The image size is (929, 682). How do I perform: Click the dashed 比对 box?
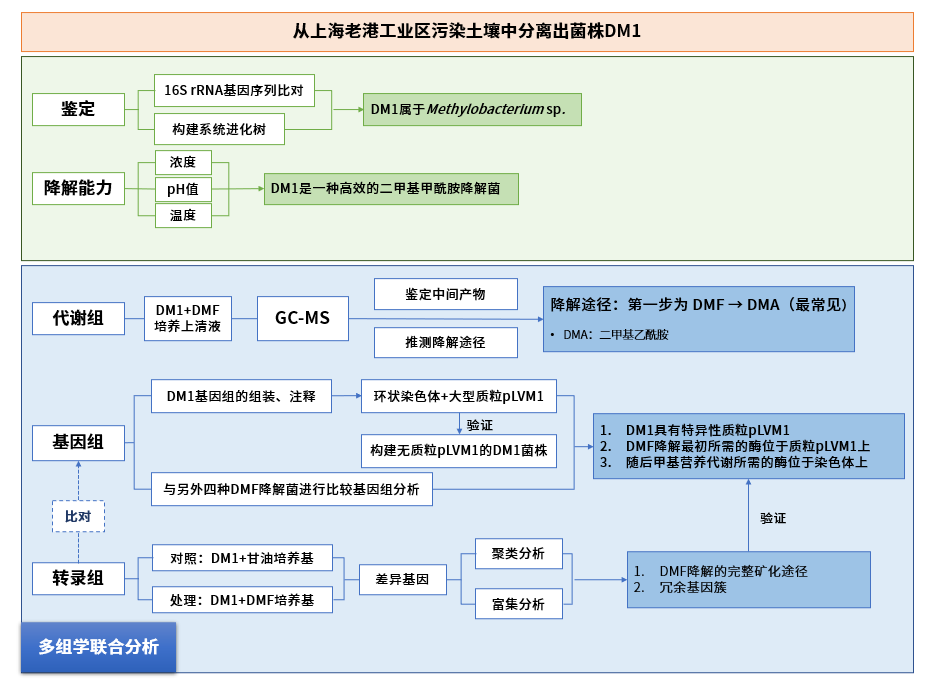click(x=78, y=516)
